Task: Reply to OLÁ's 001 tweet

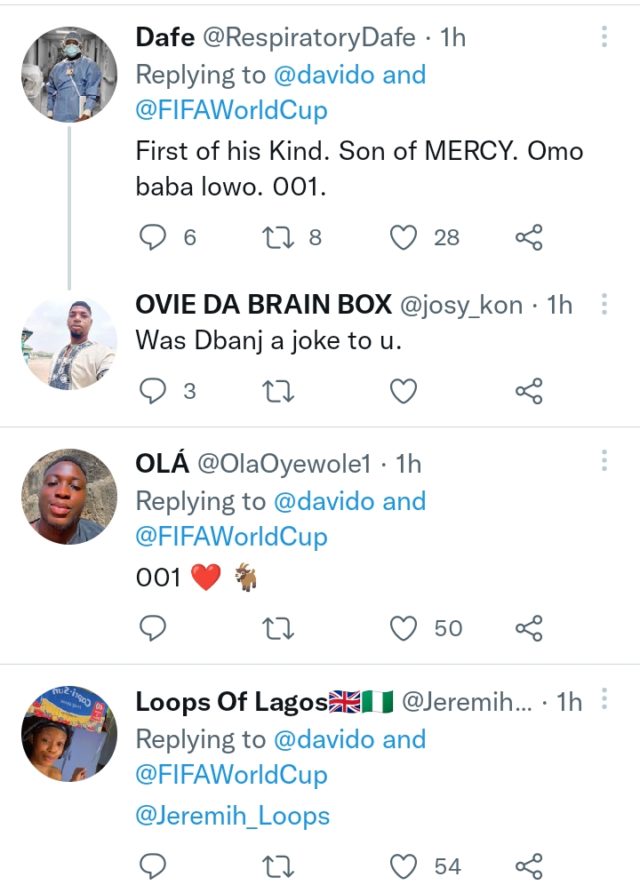Action: point(152,628)
